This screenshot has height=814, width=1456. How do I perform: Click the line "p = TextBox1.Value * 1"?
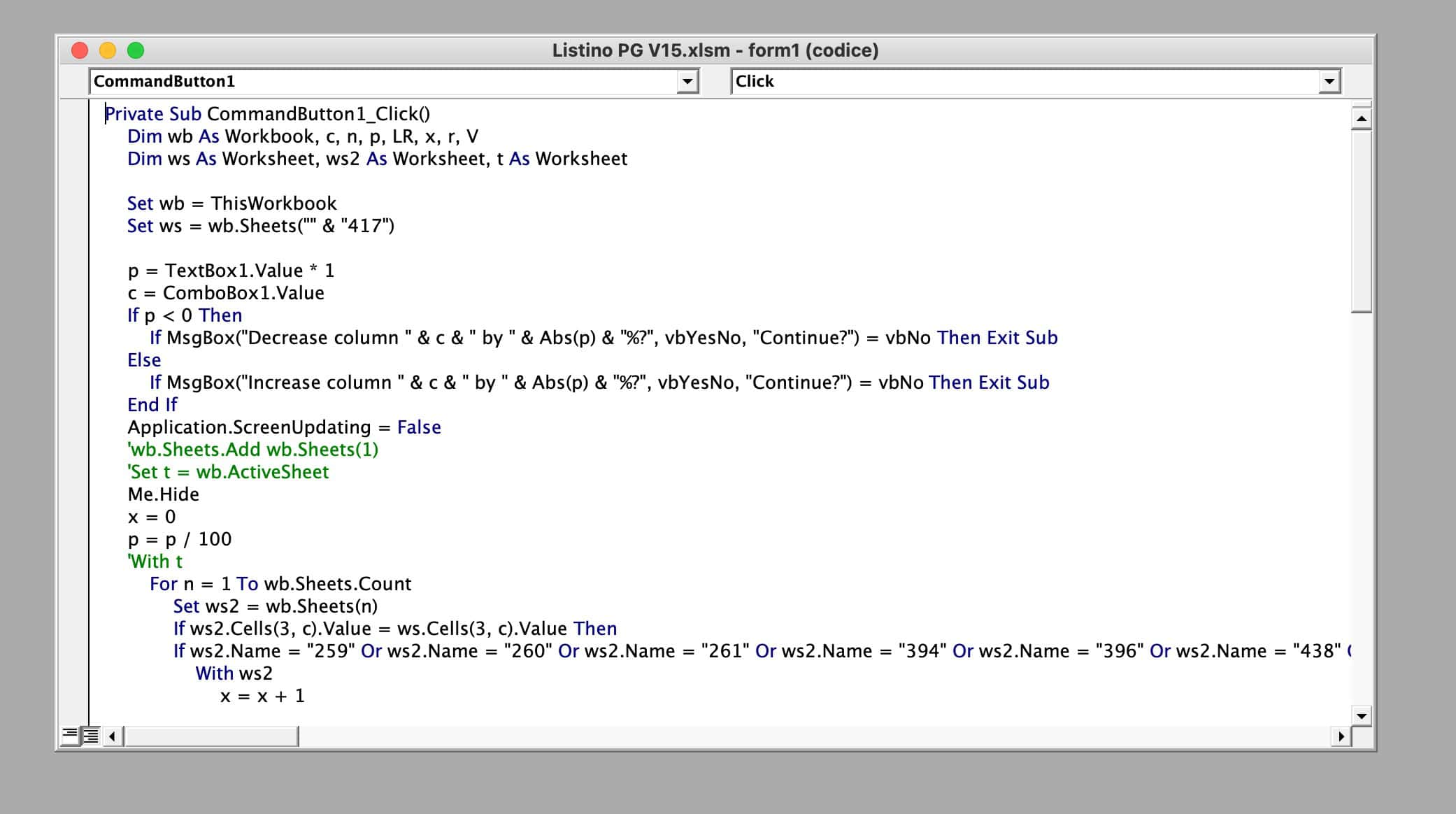(x=231, y=271)
